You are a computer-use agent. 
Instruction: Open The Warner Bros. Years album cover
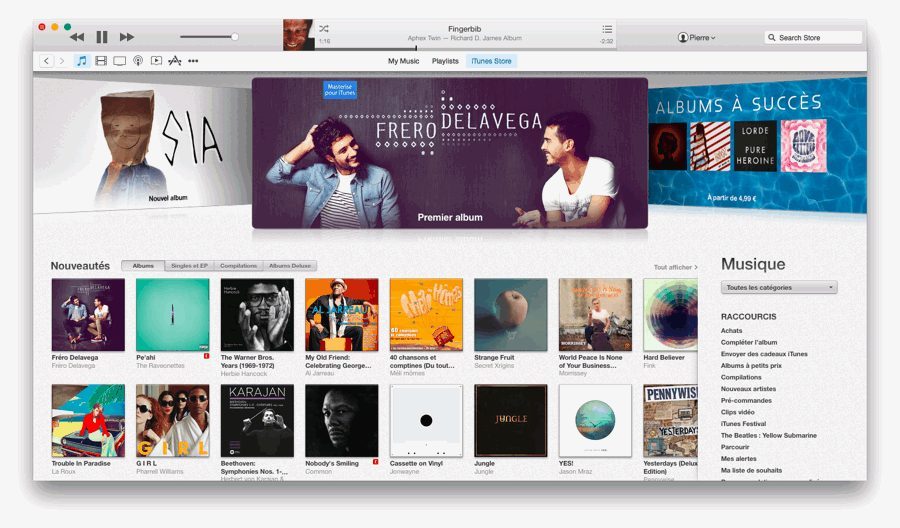click(x=257, y=315)
